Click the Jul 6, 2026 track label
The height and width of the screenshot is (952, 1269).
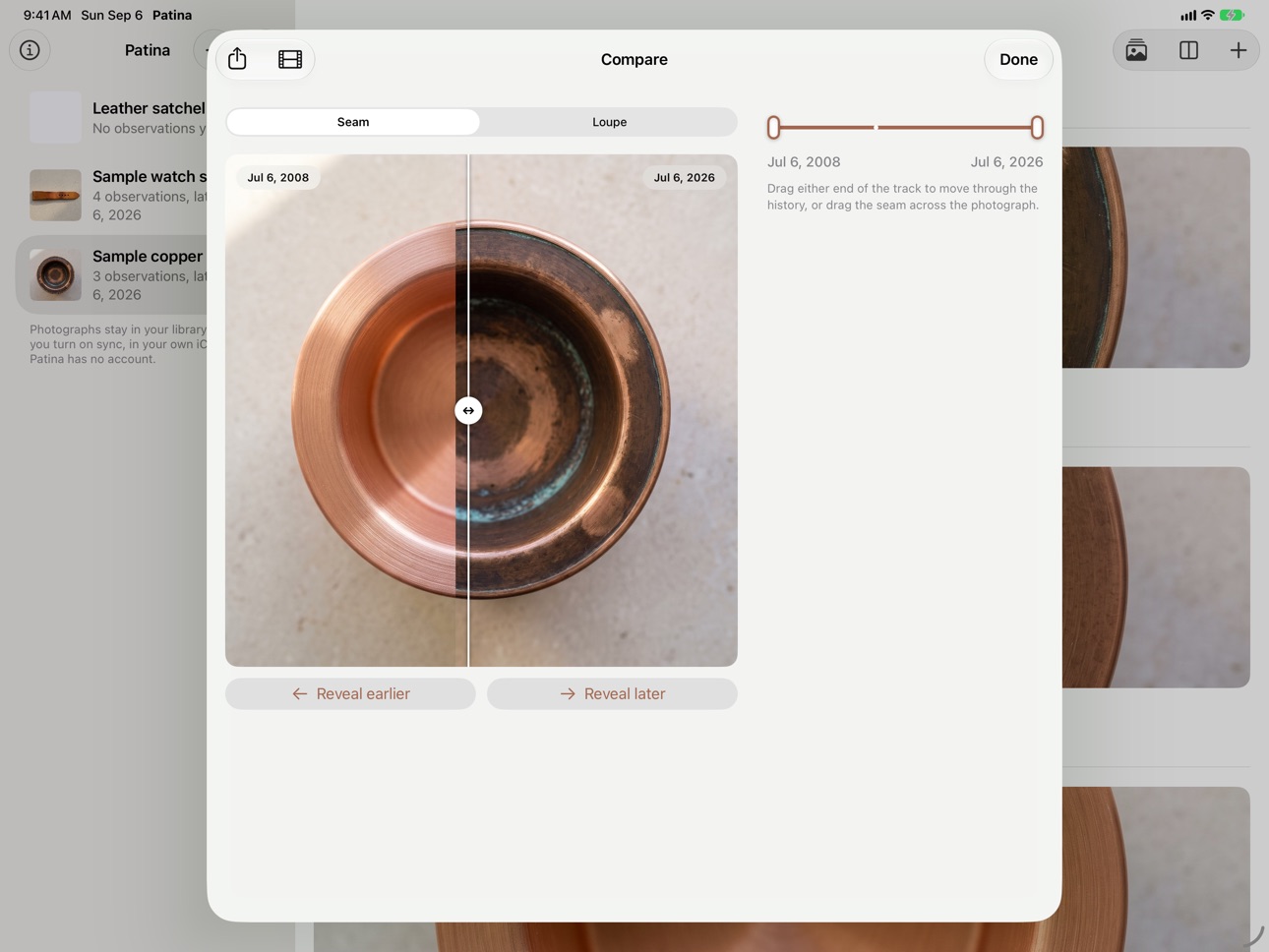pos(1006,162)
